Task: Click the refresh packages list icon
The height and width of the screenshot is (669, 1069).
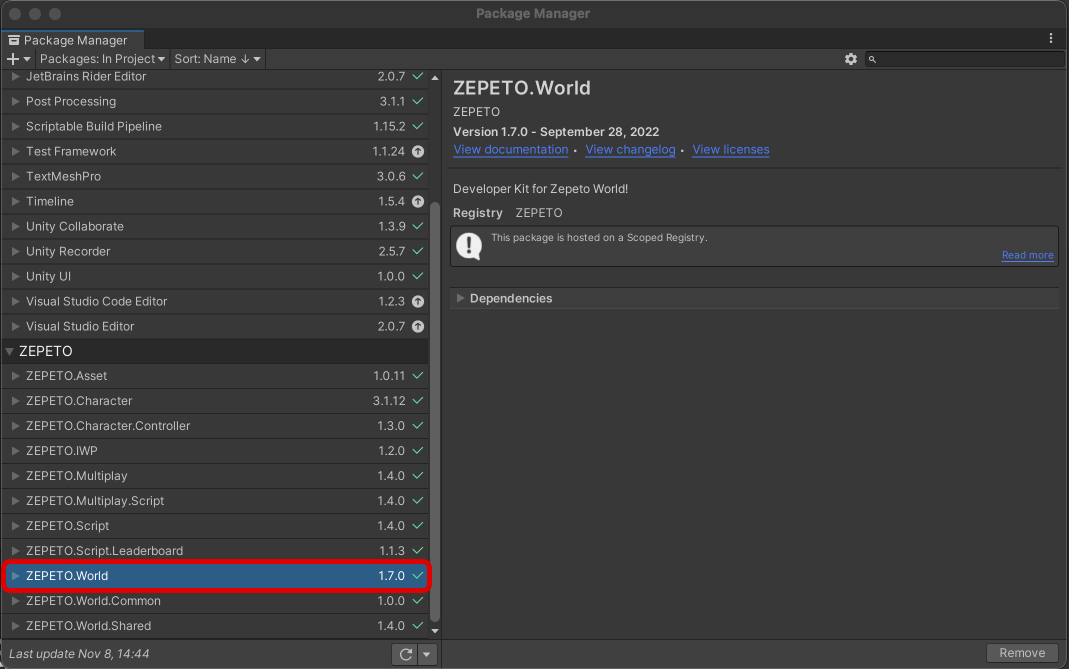Action: coord(406,655)
